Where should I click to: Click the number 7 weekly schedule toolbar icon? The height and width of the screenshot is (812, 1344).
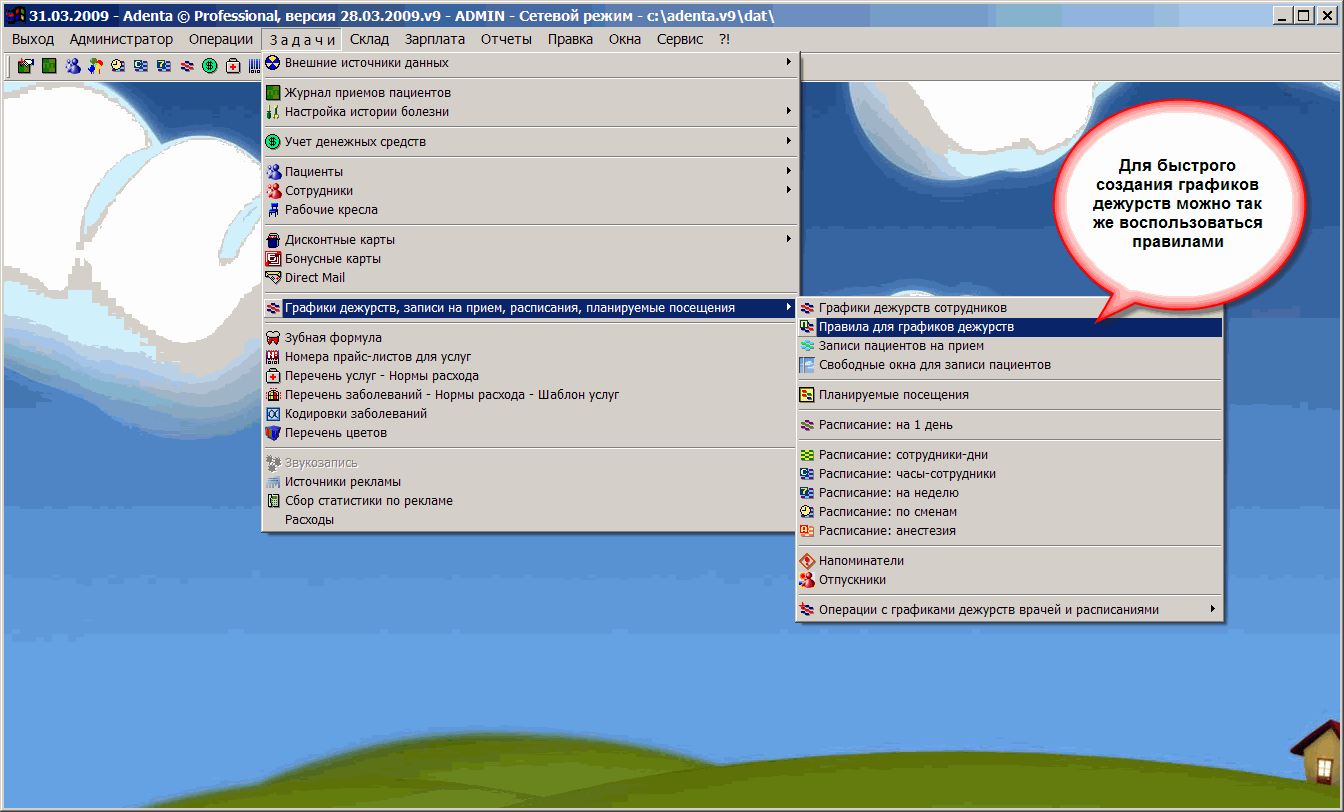click(164, 66)
